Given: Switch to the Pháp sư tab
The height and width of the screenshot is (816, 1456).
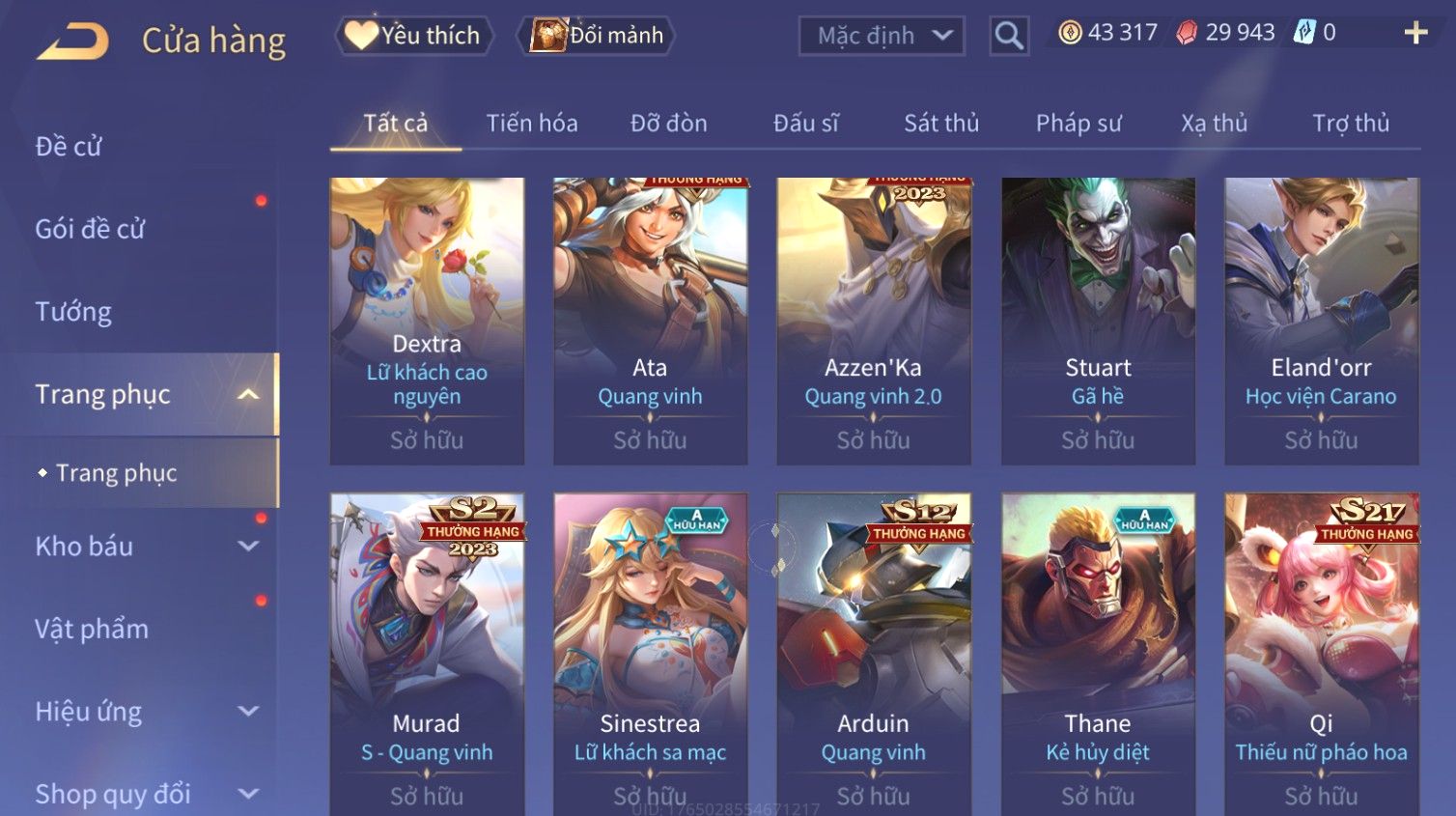Looking at the screenshot, I should pyautogui.click(x=1078, y=124).
